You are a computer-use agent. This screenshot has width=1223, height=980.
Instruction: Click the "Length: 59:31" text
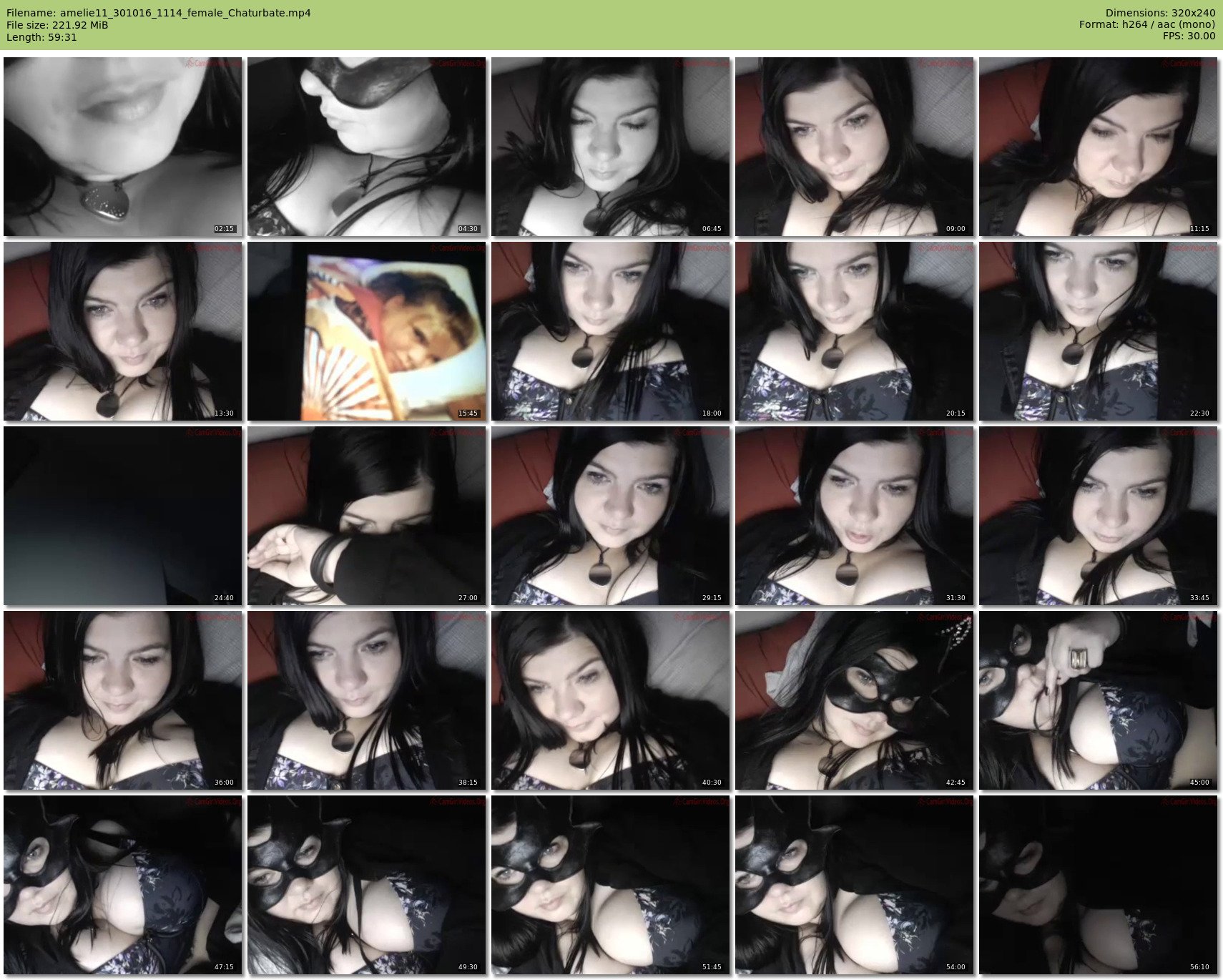pyautogui.click(x=41, y=37)
